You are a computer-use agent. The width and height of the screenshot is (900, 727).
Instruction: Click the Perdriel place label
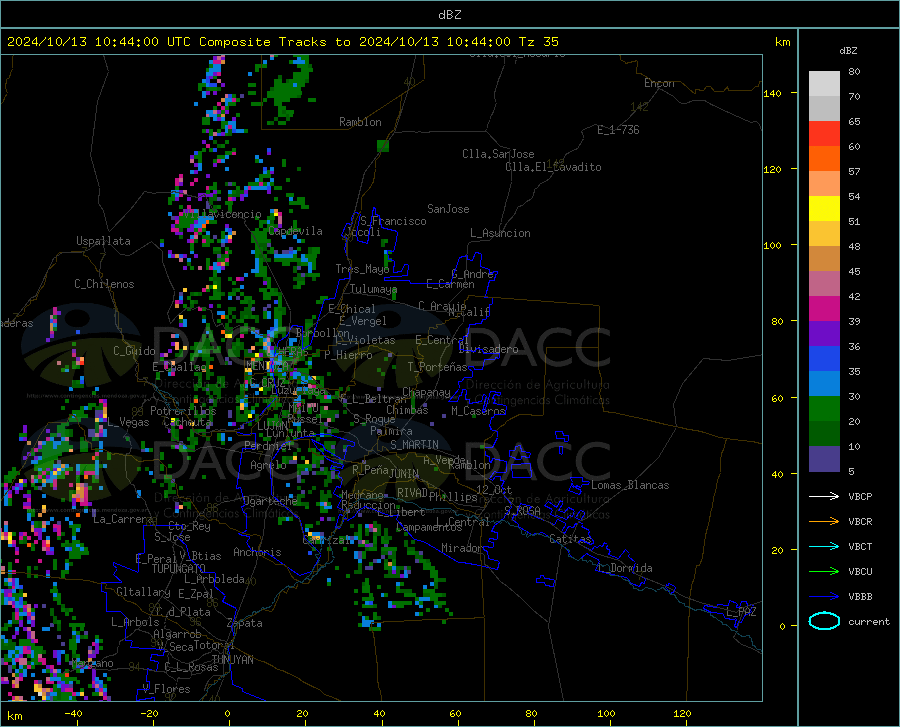(x=268, y=445)
